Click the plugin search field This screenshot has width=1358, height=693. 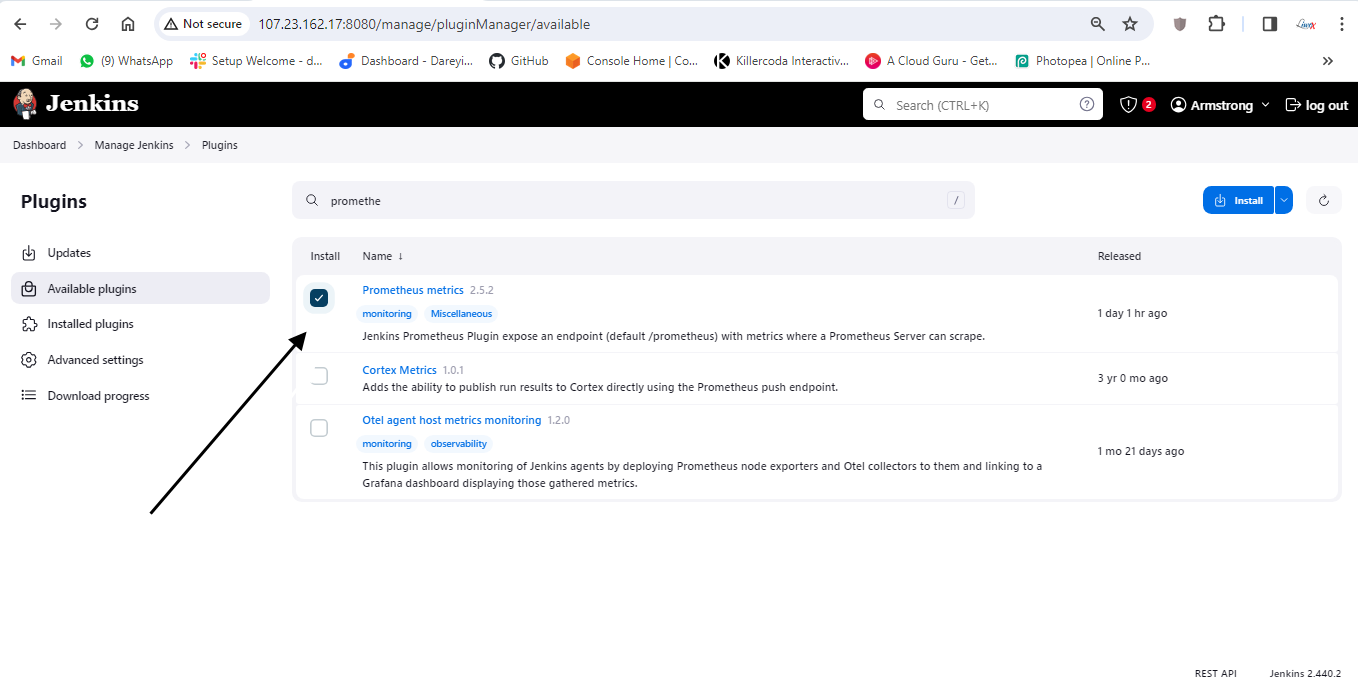(x=632, y=200)
